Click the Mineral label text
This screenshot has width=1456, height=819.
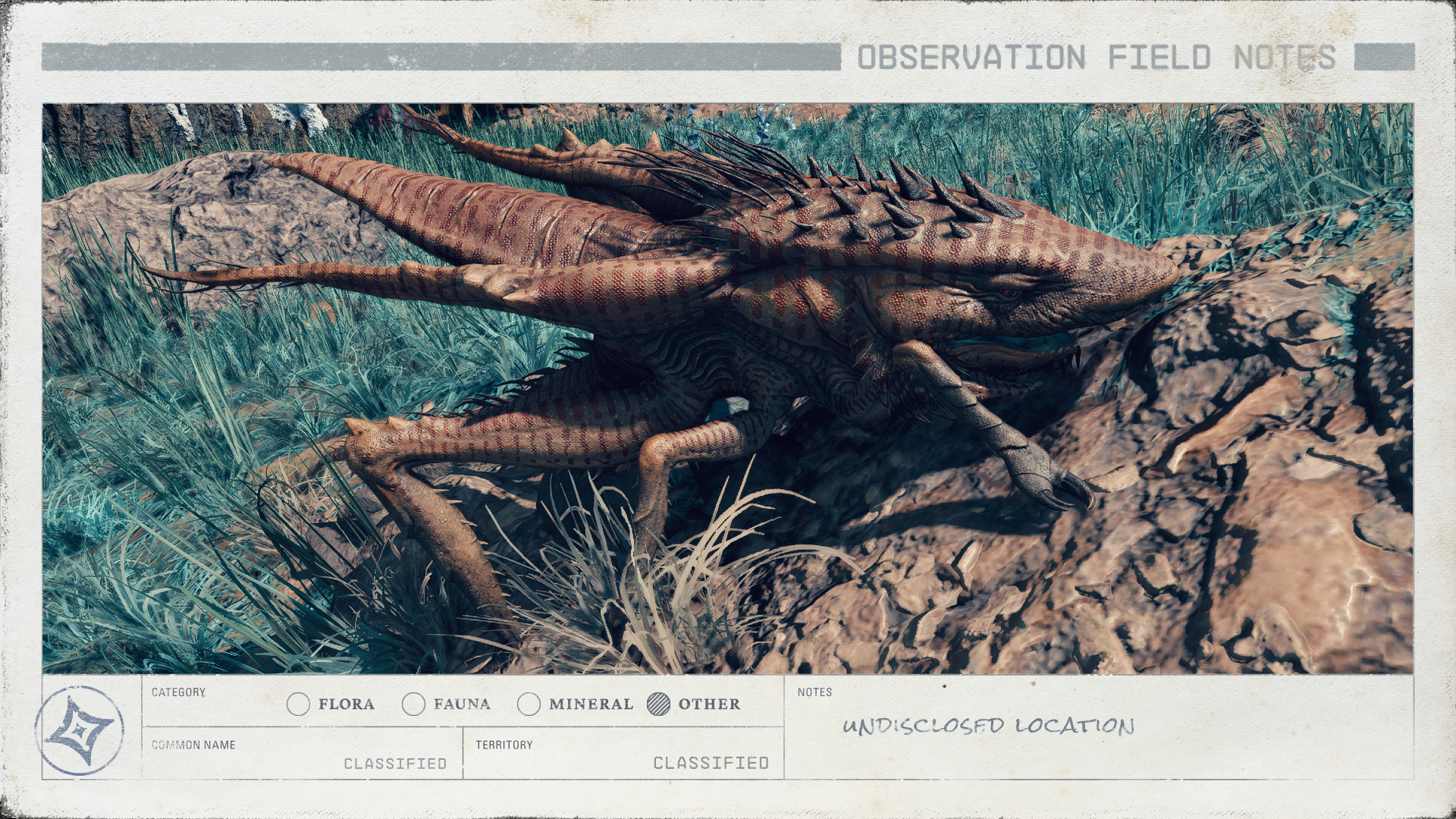(x=591, y=704)
